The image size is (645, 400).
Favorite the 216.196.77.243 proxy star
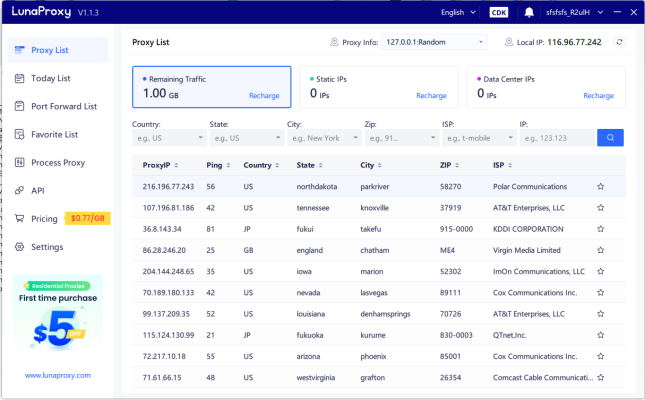pyautogui.click(x=601, y=186)
